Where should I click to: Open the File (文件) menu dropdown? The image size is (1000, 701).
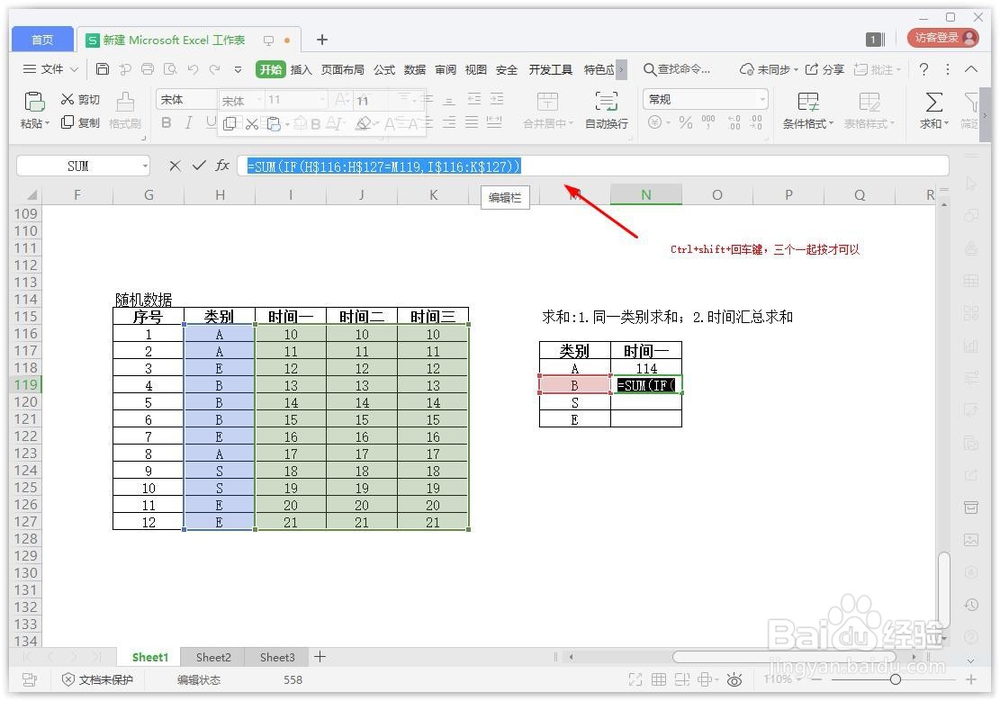[51, 69]
